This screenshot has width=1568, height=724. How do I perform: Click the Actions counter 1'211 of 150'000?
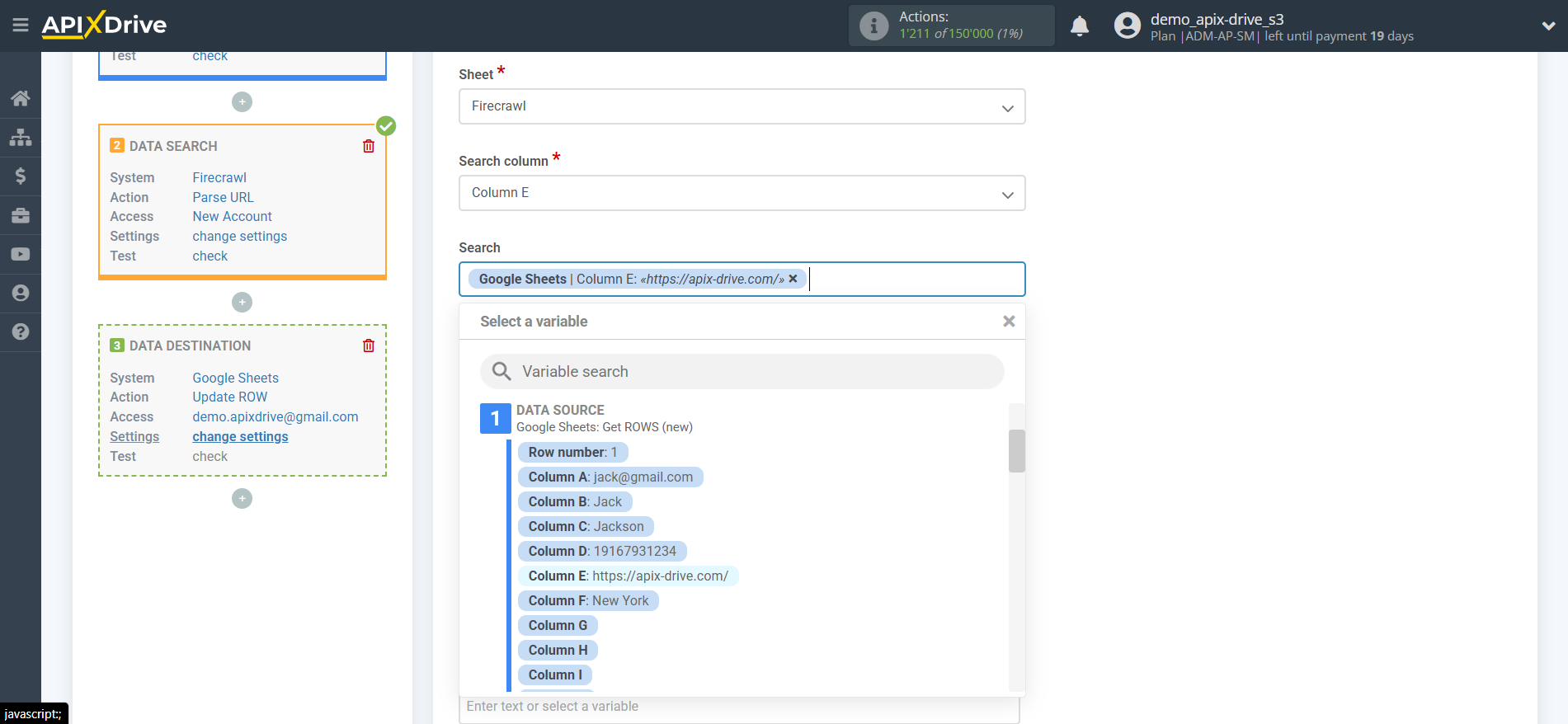click(x=961, y=34)
